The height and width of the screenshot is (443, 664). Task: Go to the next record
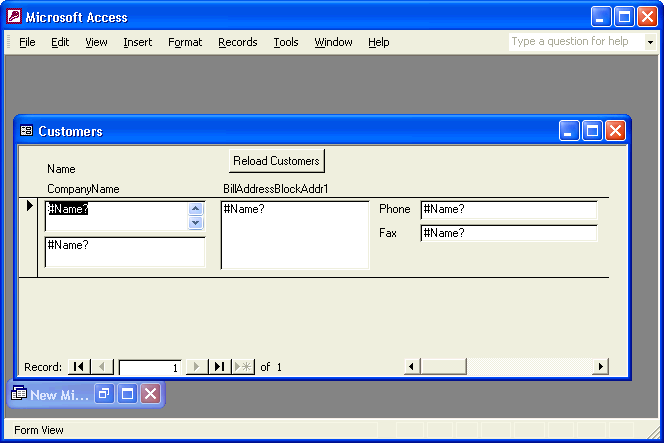pos(197,366)
